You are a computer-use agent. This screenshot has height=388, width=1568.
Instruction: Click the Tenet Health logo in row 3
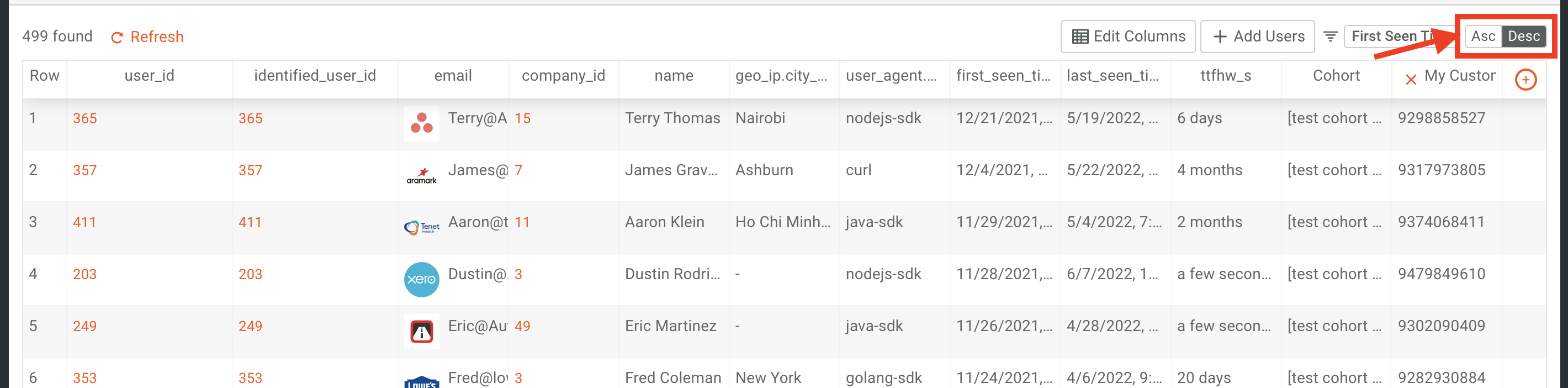[421, 228]
